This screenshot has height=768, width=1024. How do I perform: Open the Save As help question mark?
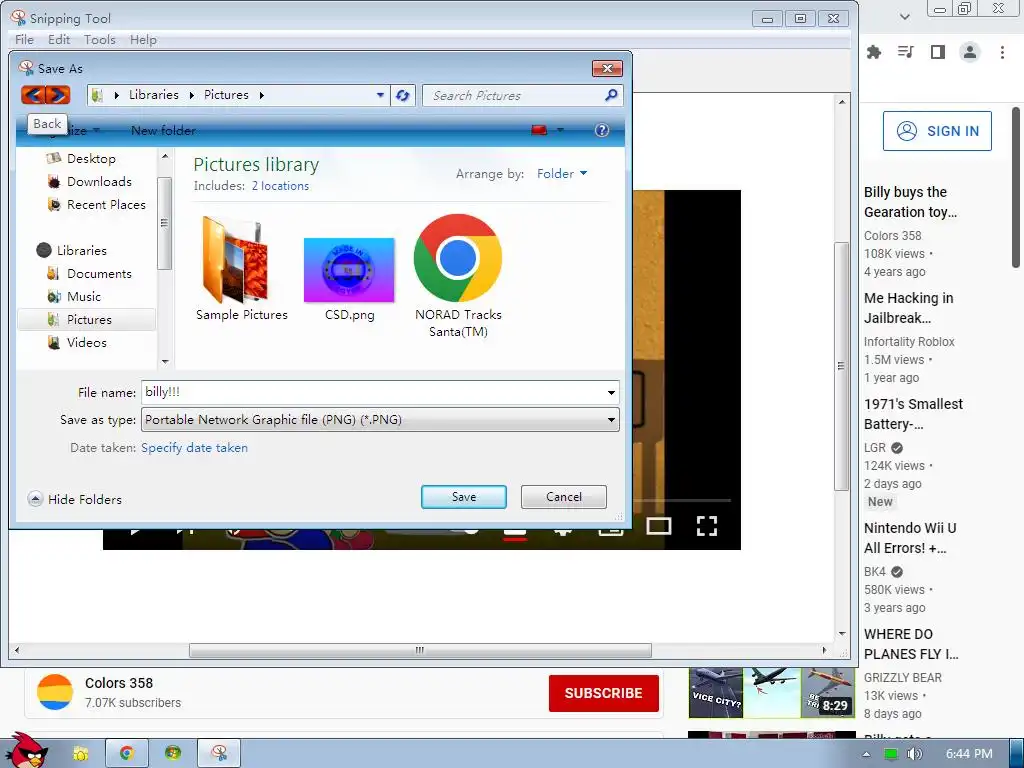(601, 130)
